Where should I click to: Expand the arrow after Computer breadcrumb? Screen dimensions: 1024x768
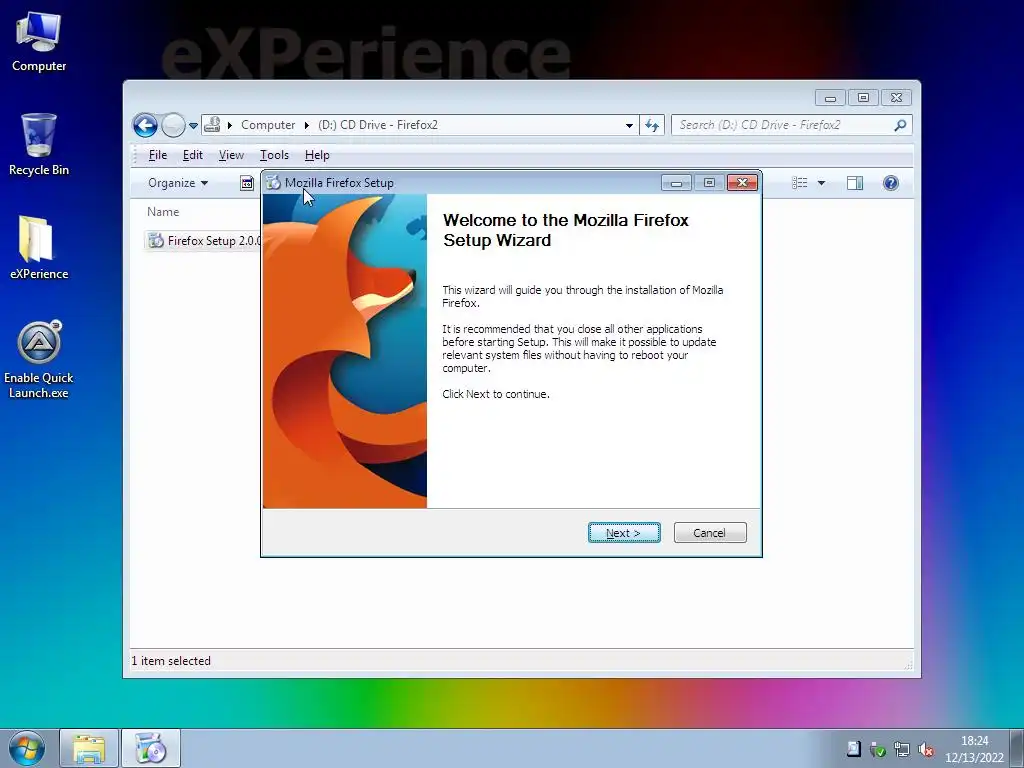click(x=306, y=125)
